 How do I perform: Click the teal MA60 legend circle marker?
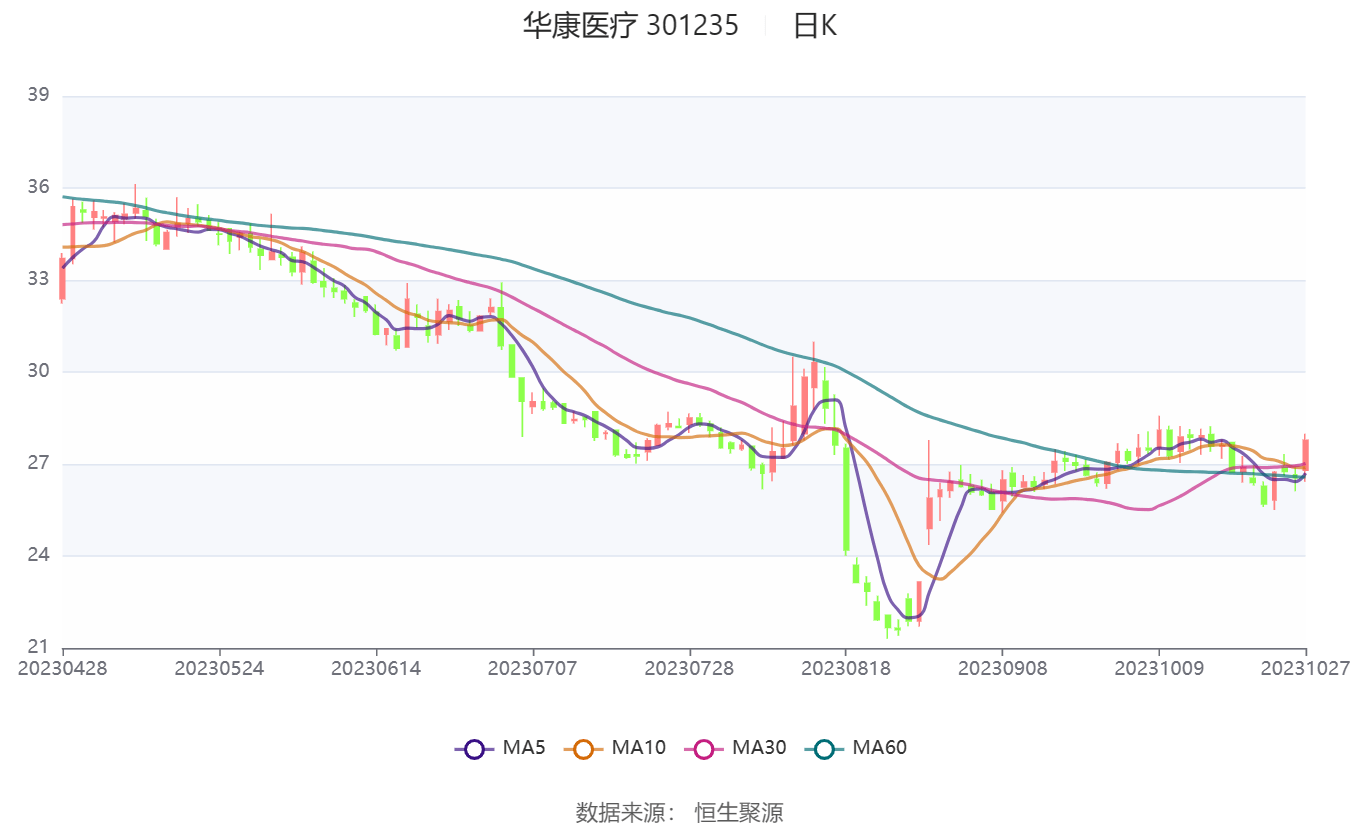824,748
